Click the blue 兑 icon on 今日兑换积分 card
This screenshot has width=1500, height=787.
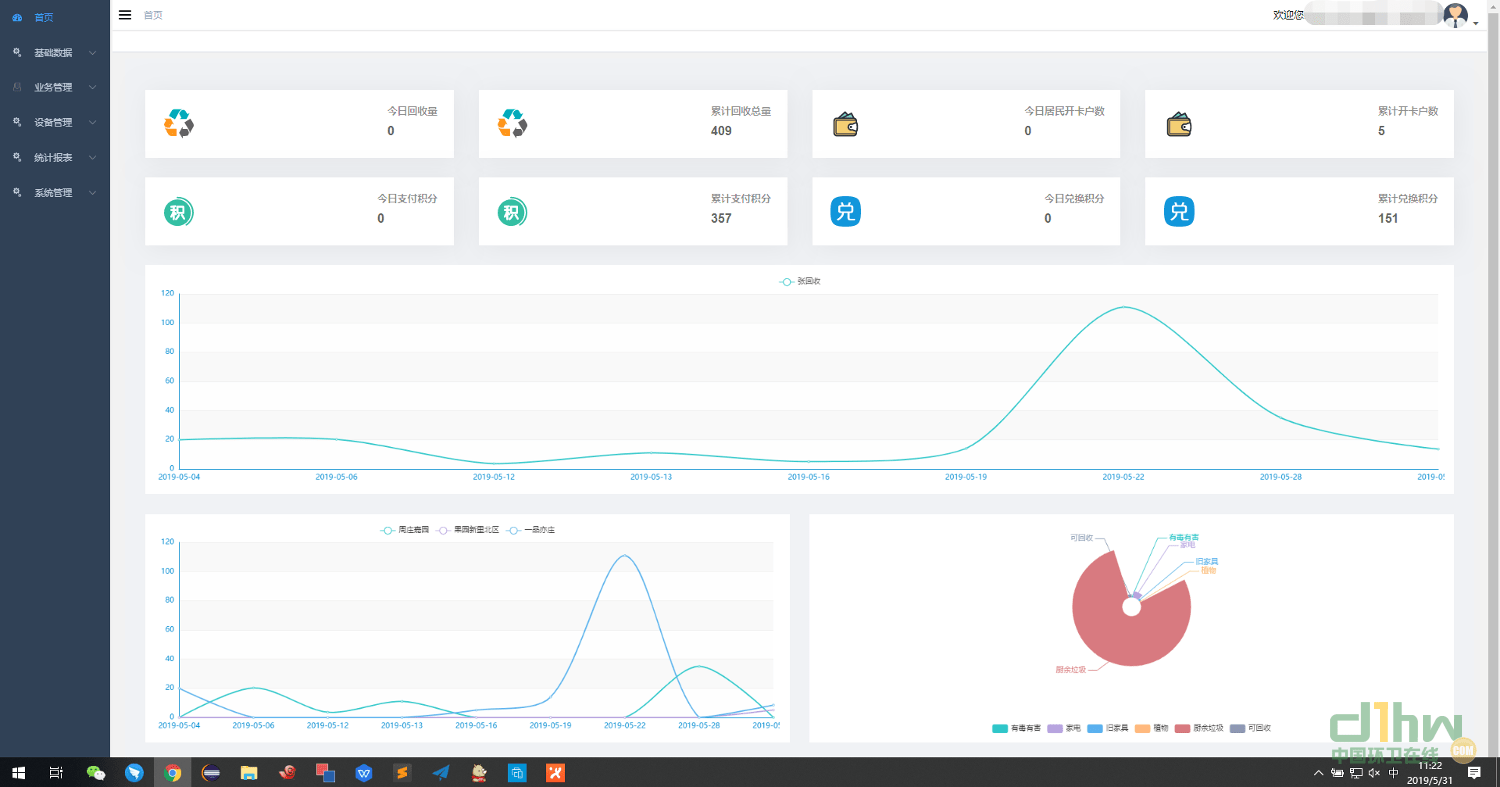click(845, 212)
